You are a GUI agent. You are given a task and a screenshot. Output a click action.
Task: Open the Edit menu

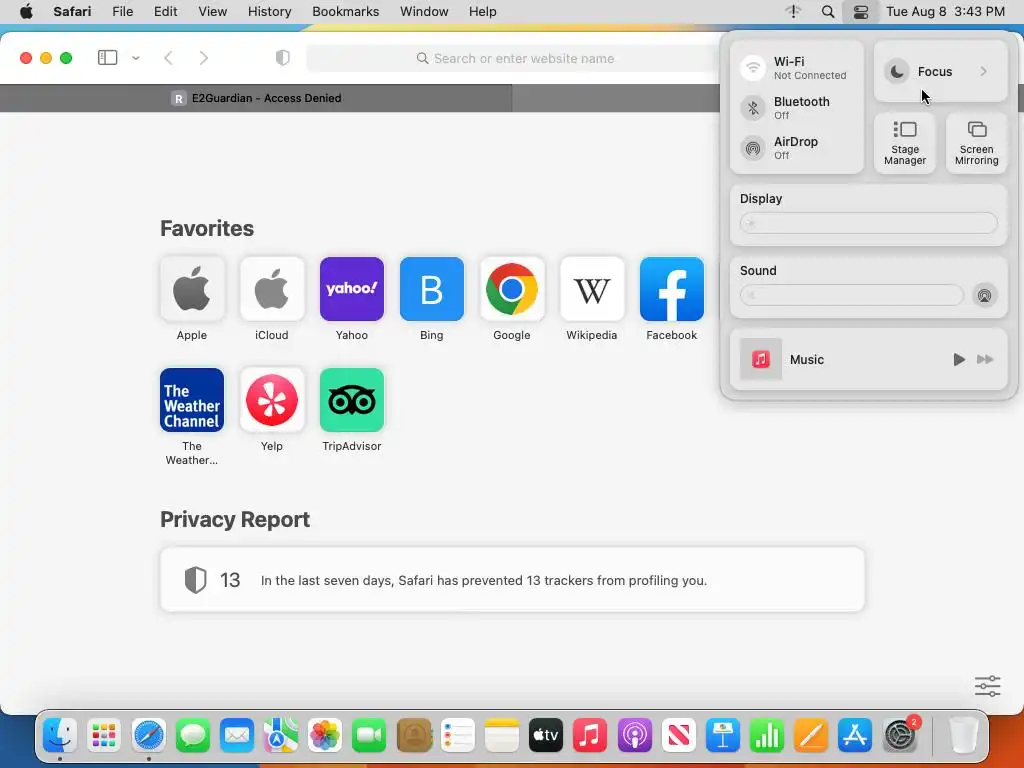[x=165, y=12]
